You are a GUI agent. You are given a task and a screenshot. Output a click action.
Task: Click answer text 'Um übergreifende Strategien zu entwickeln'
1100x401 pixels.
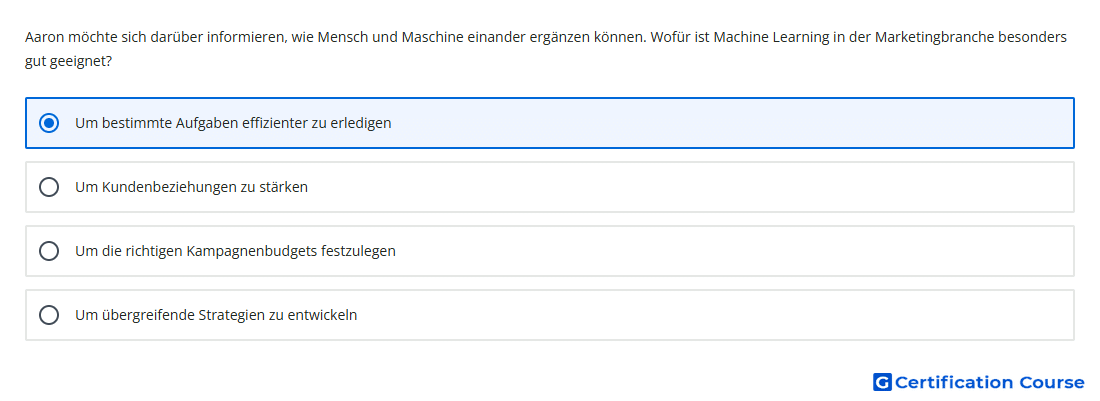coord(216,315)
